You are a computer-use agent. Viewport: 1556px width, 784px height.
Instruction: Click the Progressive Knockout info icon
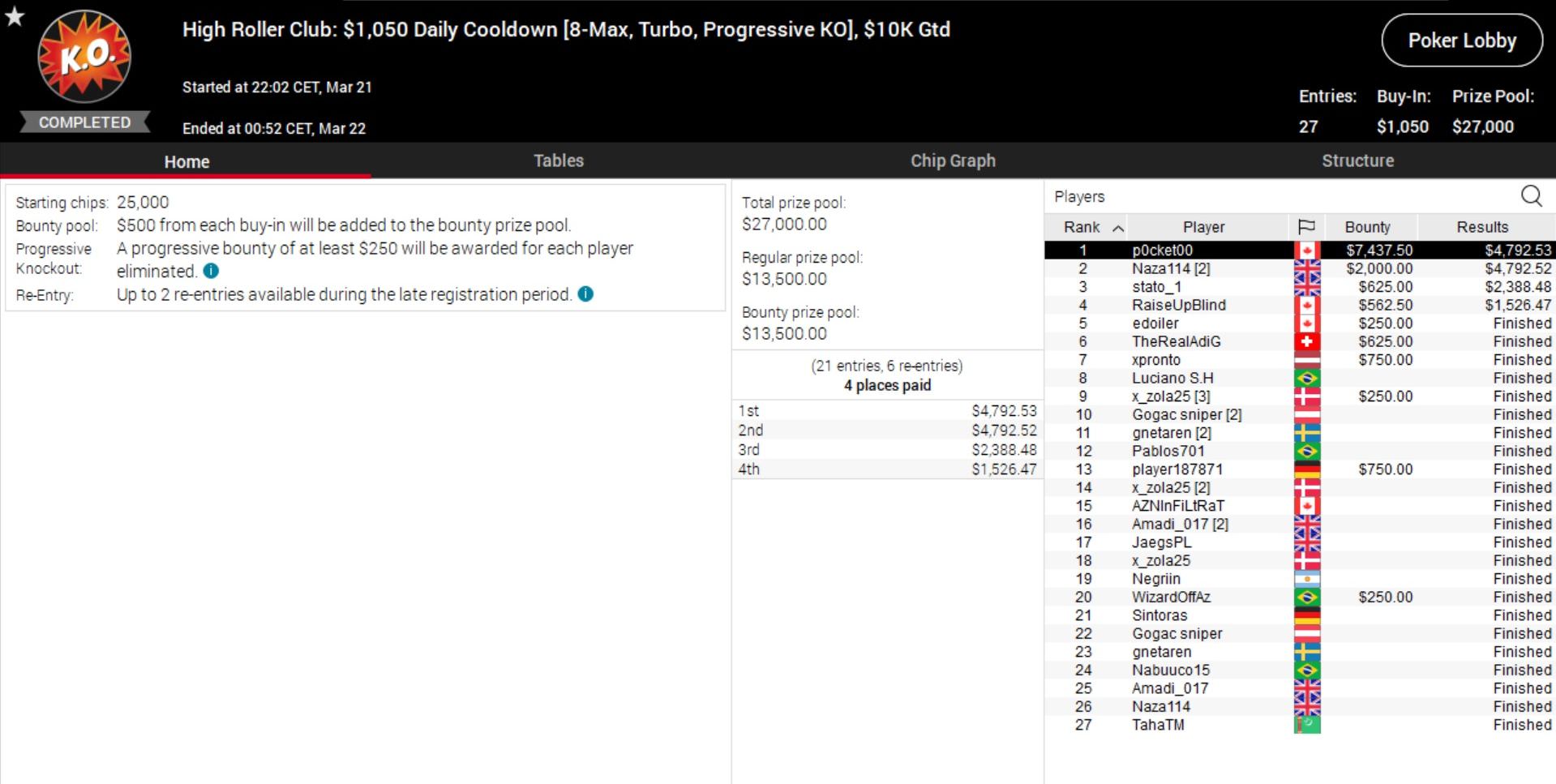coord(211,271)
